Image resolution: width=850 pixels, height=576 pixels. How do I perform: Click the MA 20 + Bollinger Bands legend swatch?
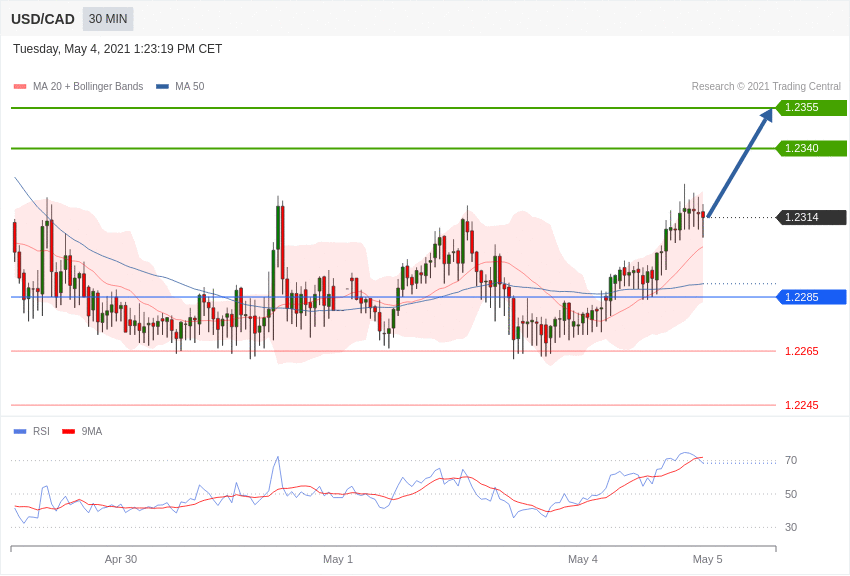(x=20, y=87)
